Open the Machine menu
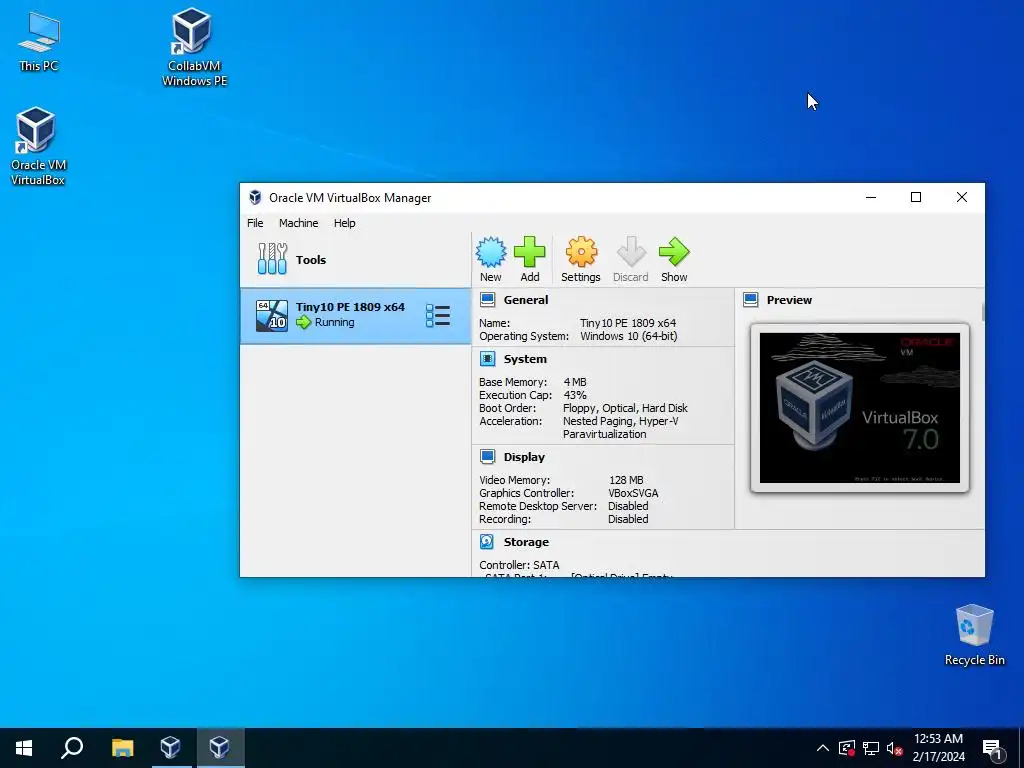The image size is (1024, 768). 298,223
